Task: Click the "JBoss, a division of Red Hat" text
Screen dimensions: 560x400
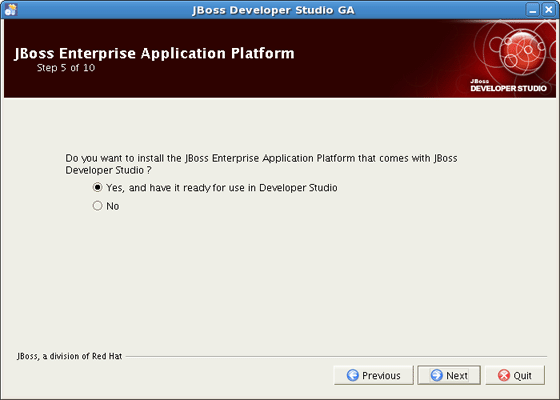Action: click(x=70, y=356)
